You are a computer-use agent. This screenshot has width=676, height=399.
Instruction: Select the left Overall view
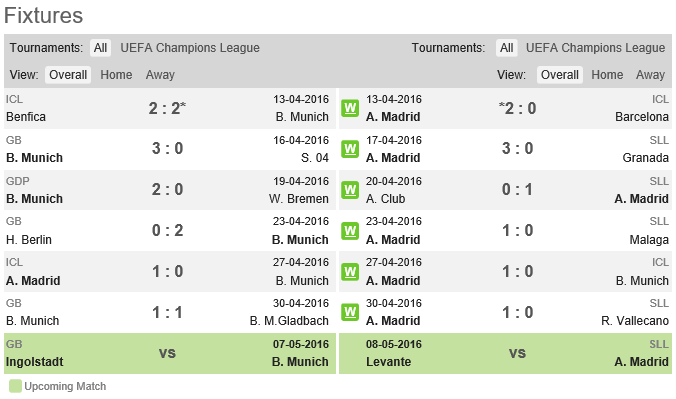pyautogui.click(x=68, y=75)
